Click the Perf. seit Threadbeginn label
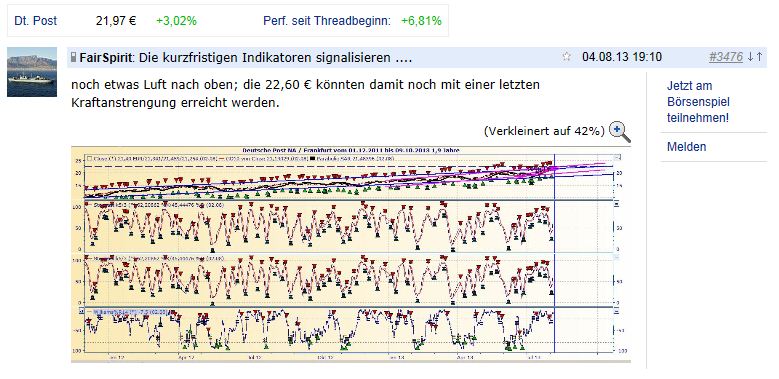Image resolution: width=779 pixels, height=379 pixels. pyautogui.click(x=327, y=21)
